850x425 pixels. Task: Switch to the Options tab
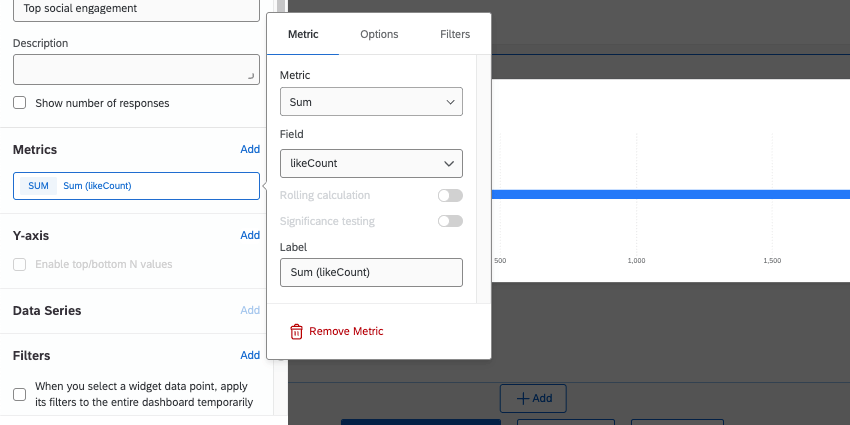point(379,34)
